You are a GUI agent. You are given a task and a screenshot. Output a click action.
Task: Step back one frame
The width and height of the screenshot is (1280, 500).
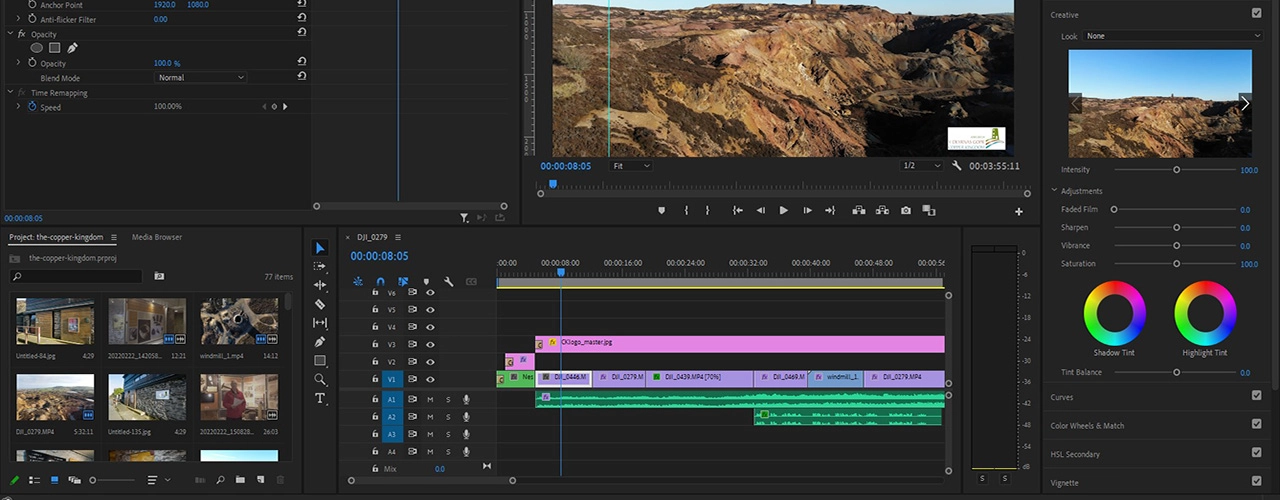coord(760,210)
